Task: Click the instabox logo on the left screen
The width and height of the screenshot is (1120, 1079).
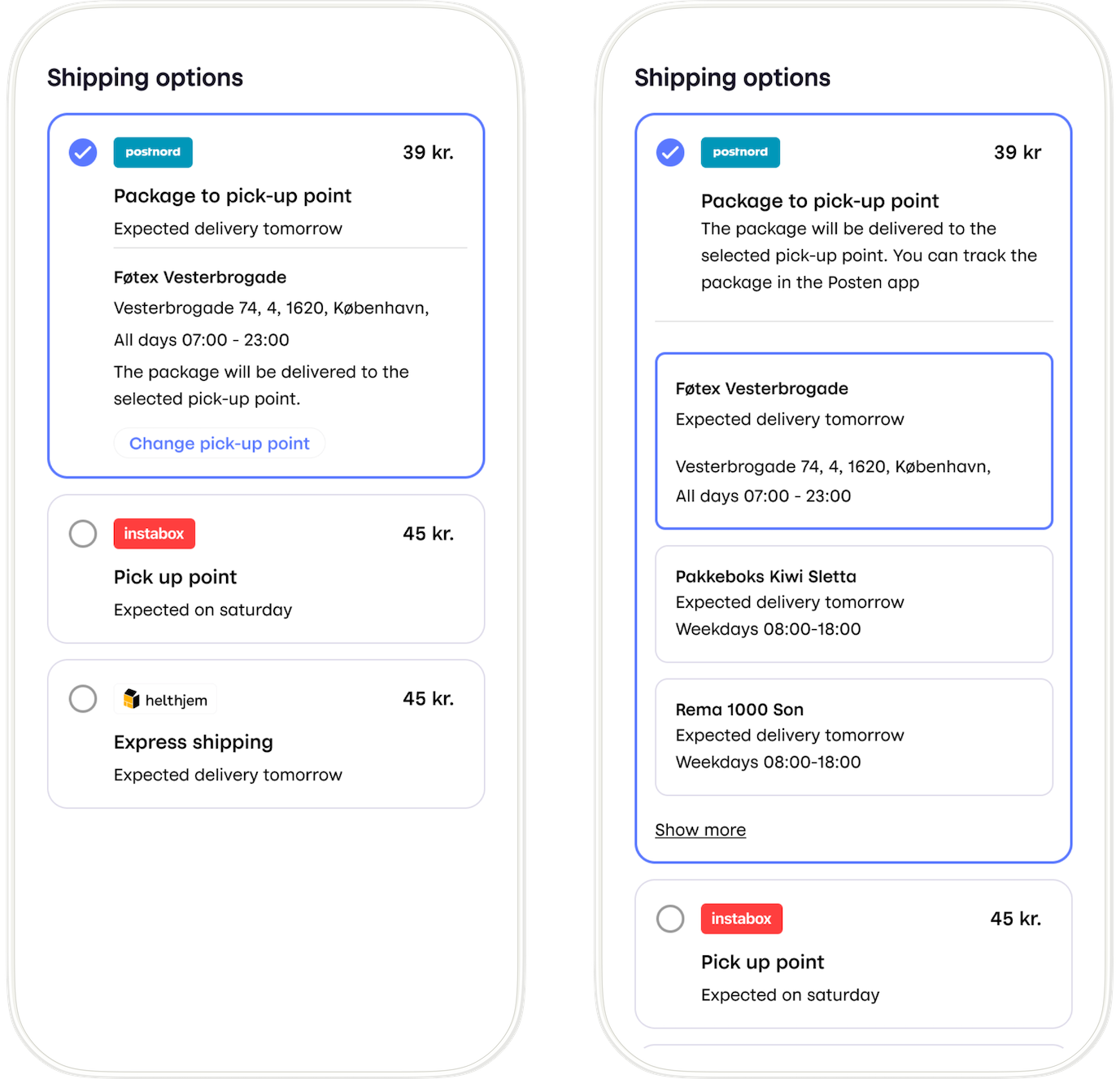Action: click(x=154, y=534)
